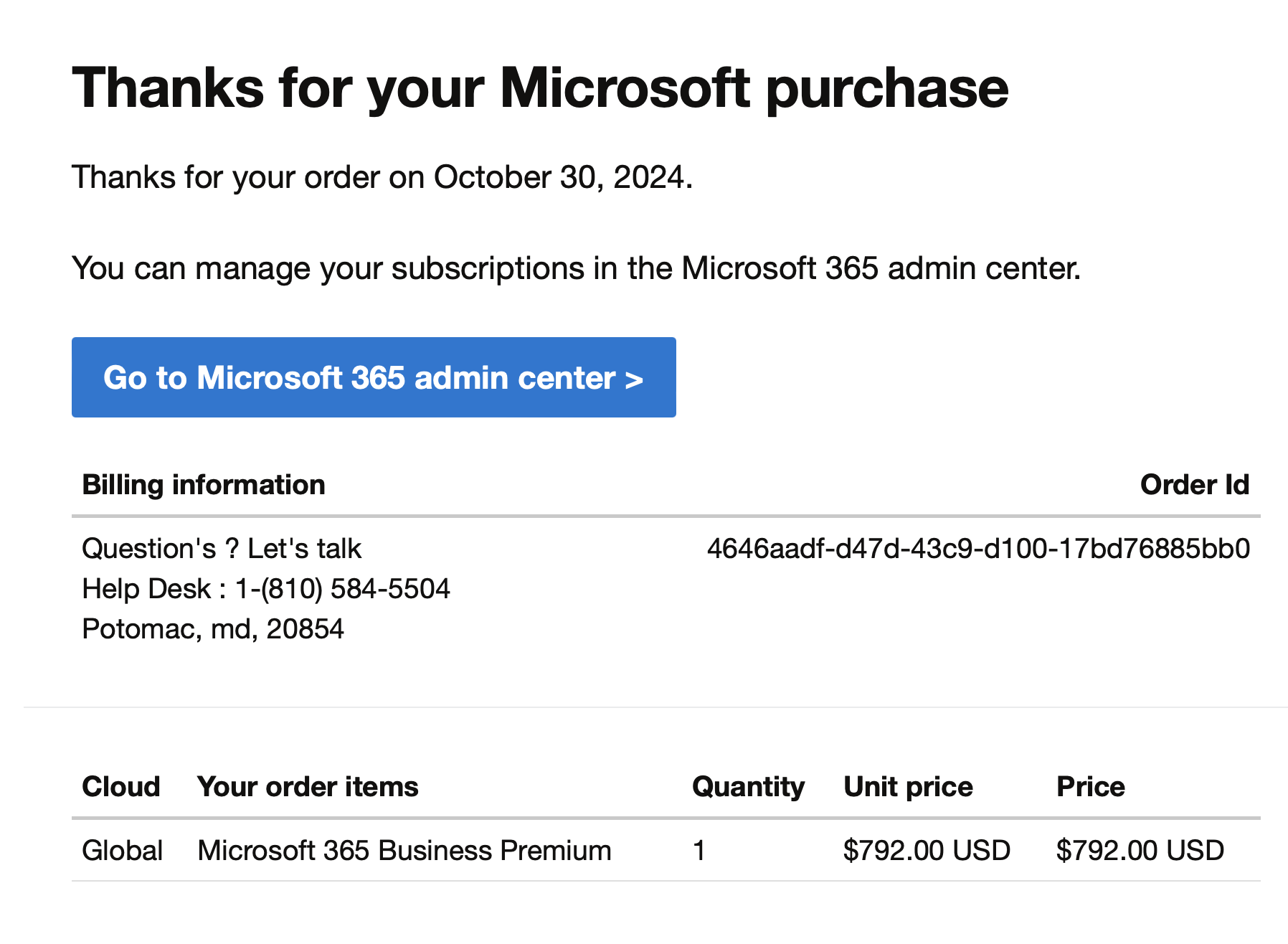Click the Microsoft 365 Business Premium order item

click(x=403, y=849)
